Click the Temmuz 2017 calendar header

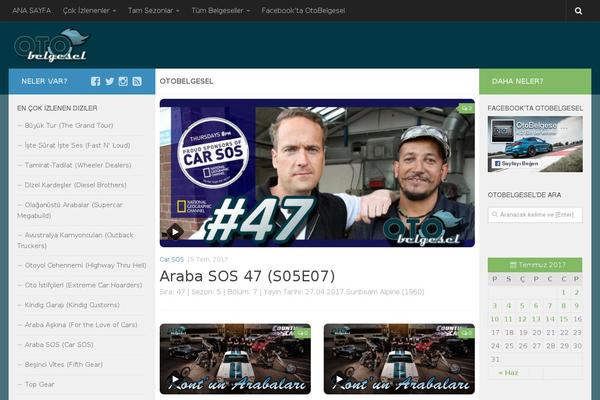[535, 265]
